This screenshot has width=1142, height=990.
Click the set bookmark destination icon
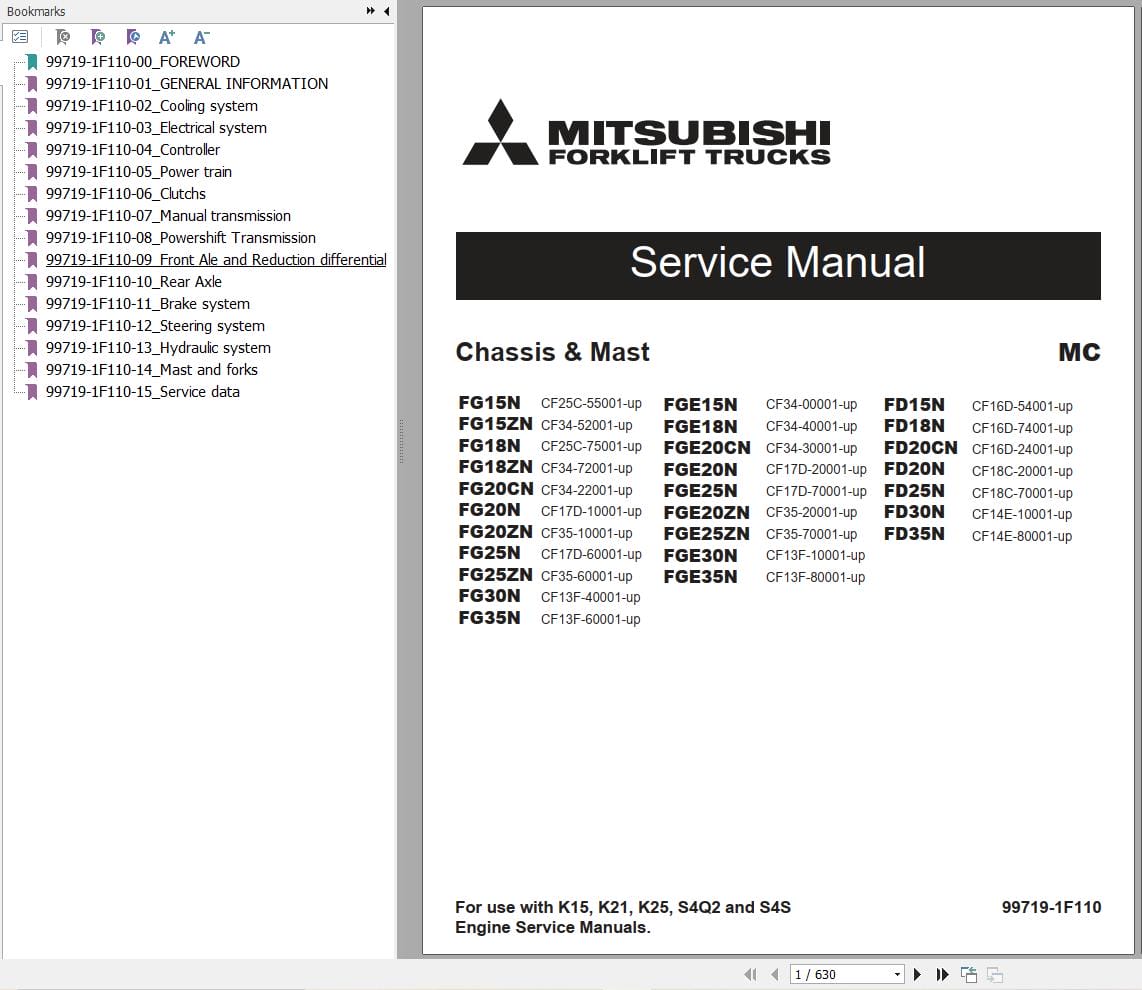pos(133,36)
